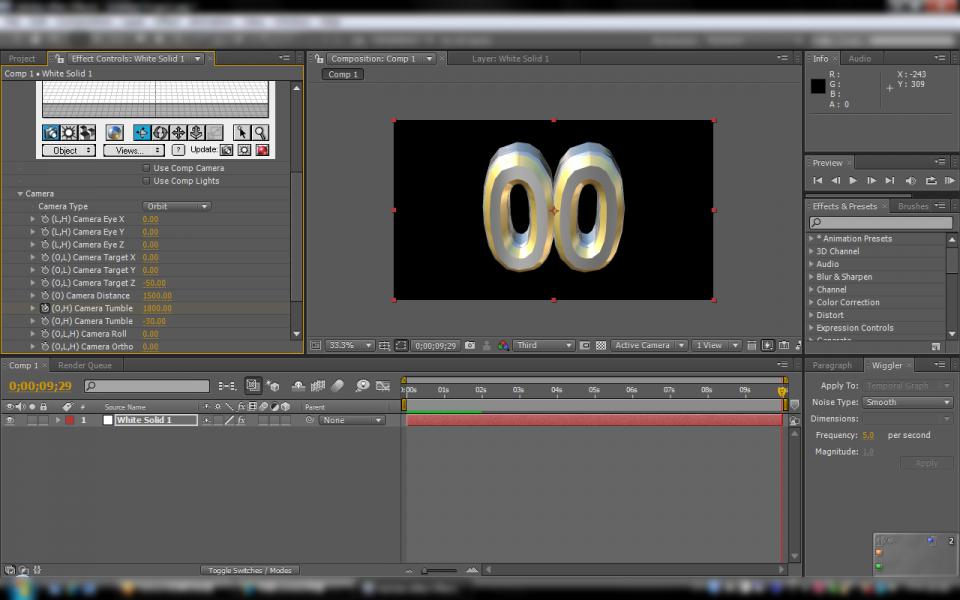Click the magnifier zoom tool in effect controls
The height and width of the screenshot is (600, 960).
coord(260,132)
